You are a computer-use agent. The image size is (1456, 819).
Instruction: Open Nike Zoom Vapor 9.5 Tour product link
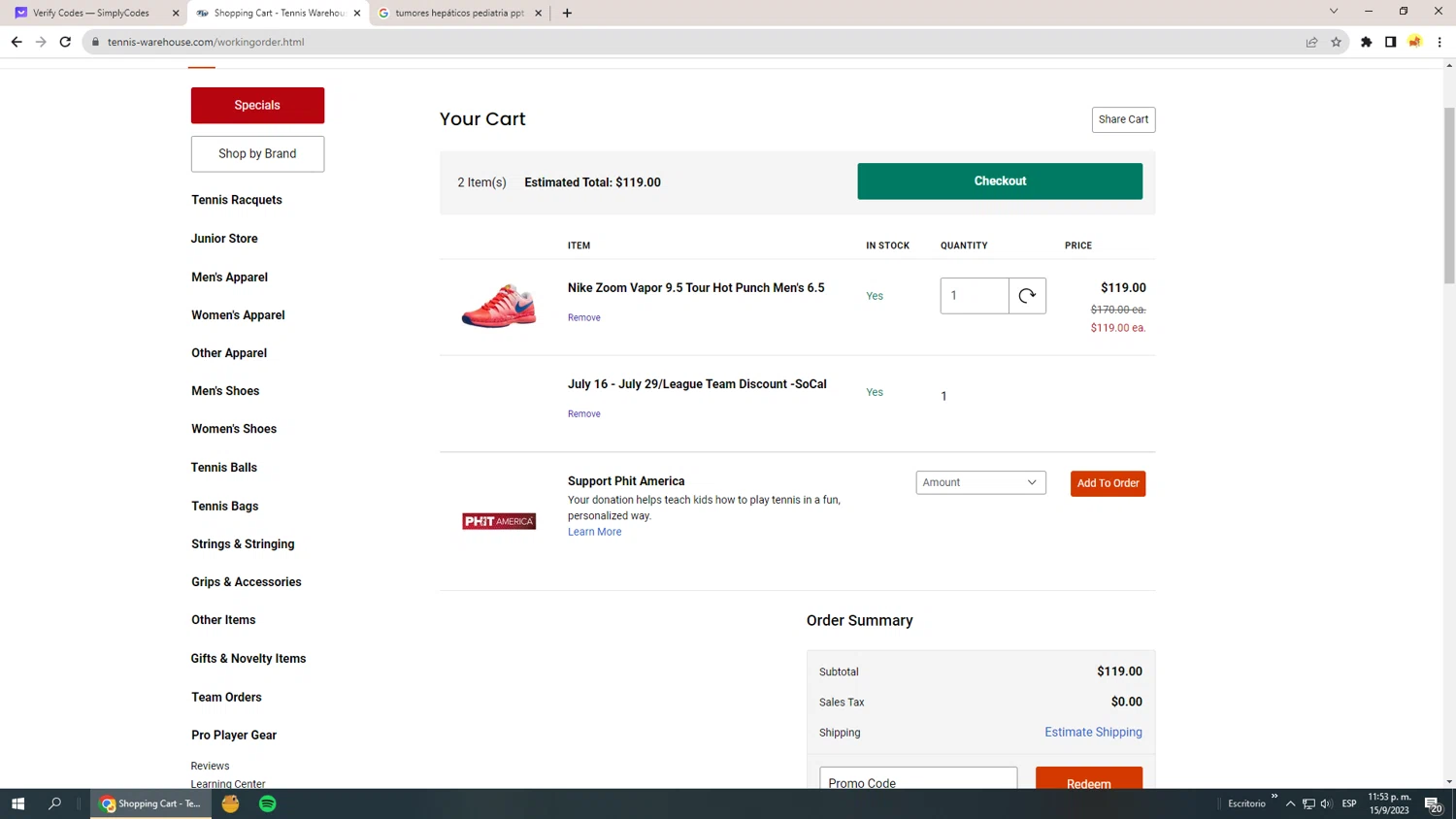(x=696, y=288)
